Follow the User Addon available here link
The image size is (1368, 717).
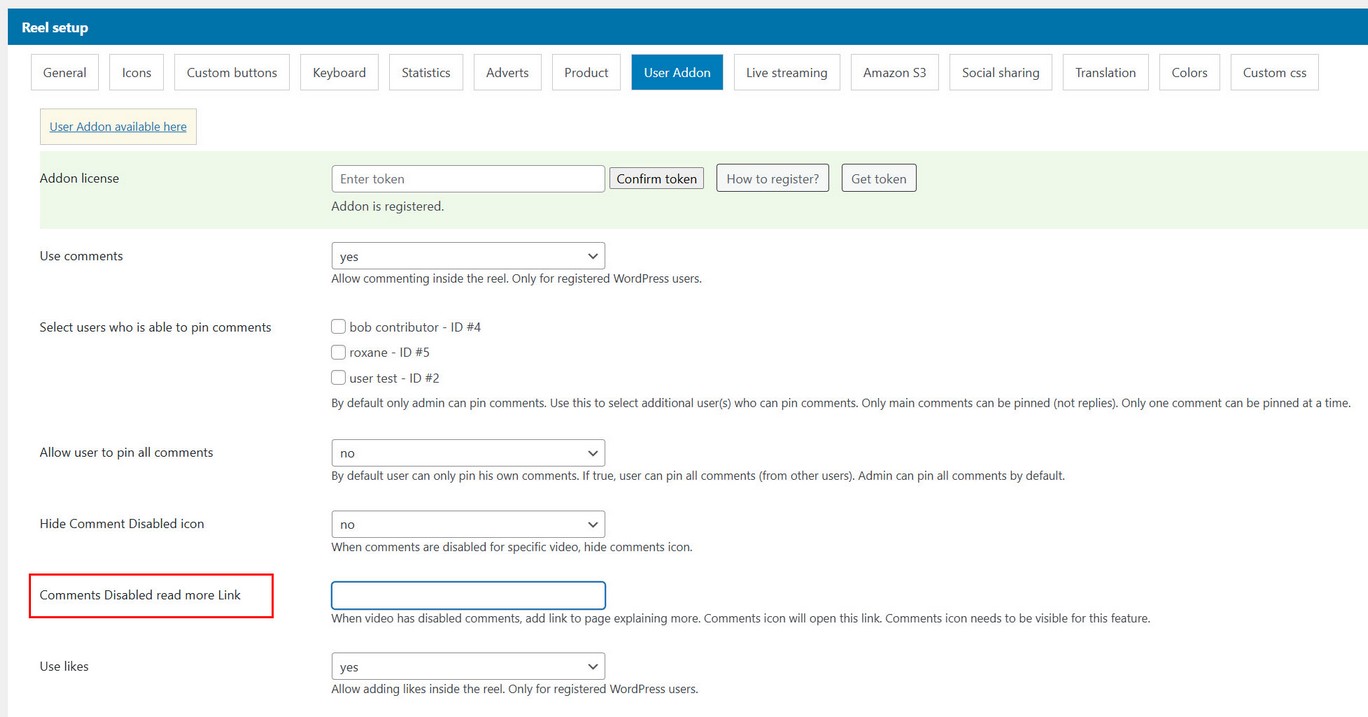[x=118, y=127]
